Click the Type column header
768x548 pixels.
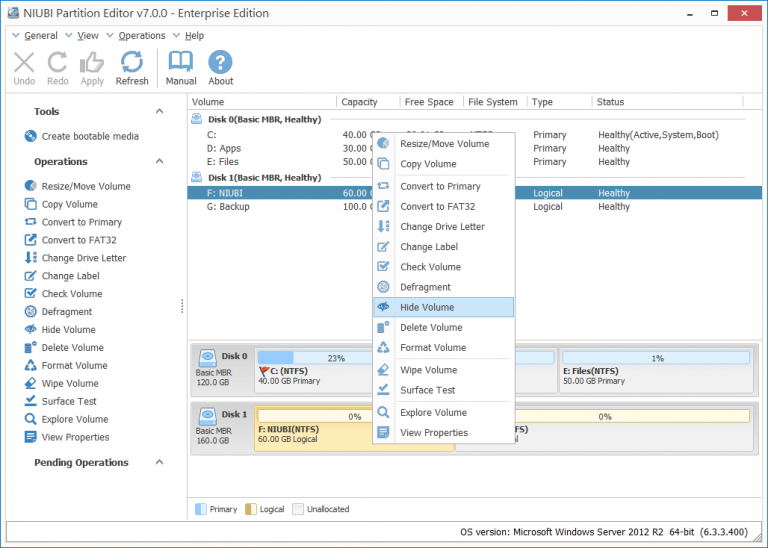(560, 102)
